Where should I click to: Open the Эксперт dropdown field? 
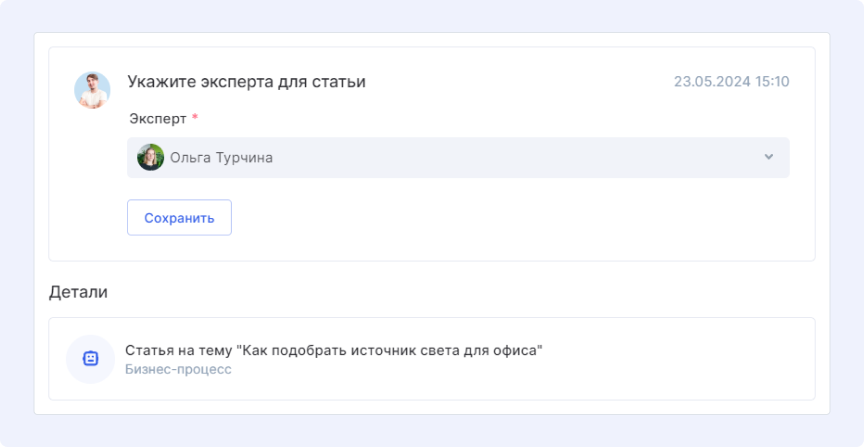coord(458,157)
